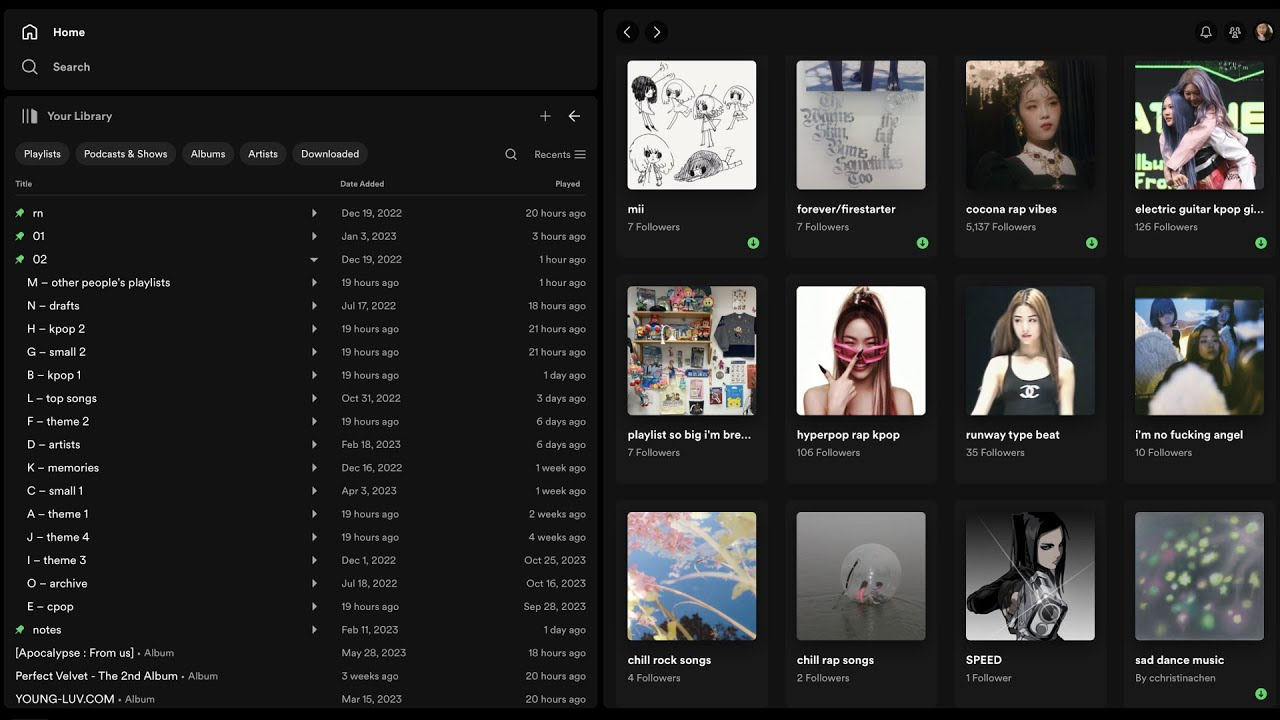Filter library by Playlists
The width and height of the screenshot is (1280, 720).
tap(42, 154)
